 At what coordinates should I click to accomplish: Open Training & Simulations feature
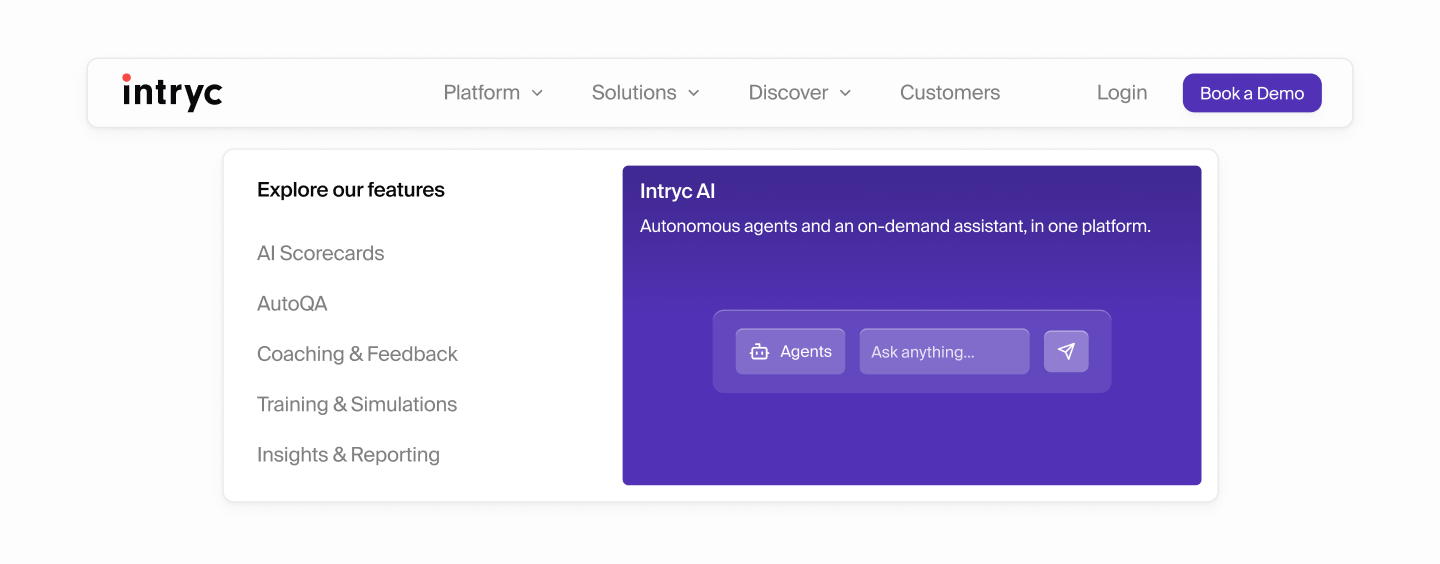coord(357,404)
